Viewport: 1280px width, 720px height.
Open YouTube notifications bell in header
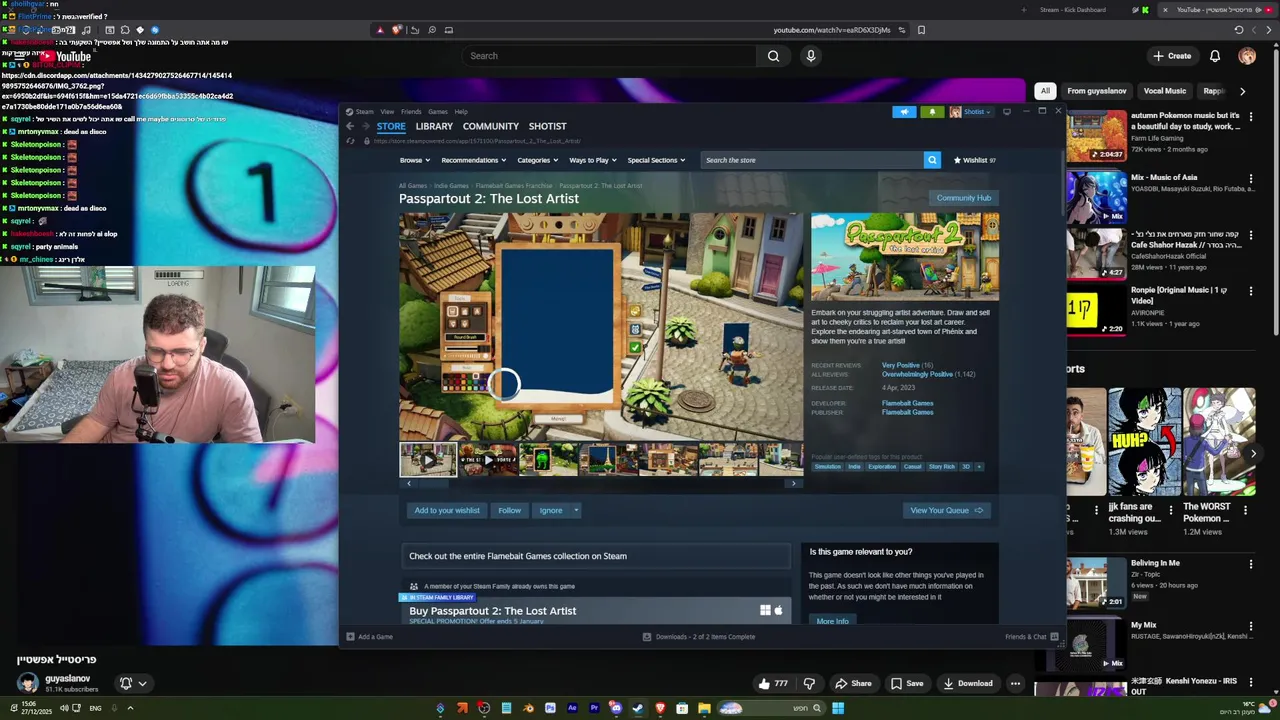[1215, 56]
